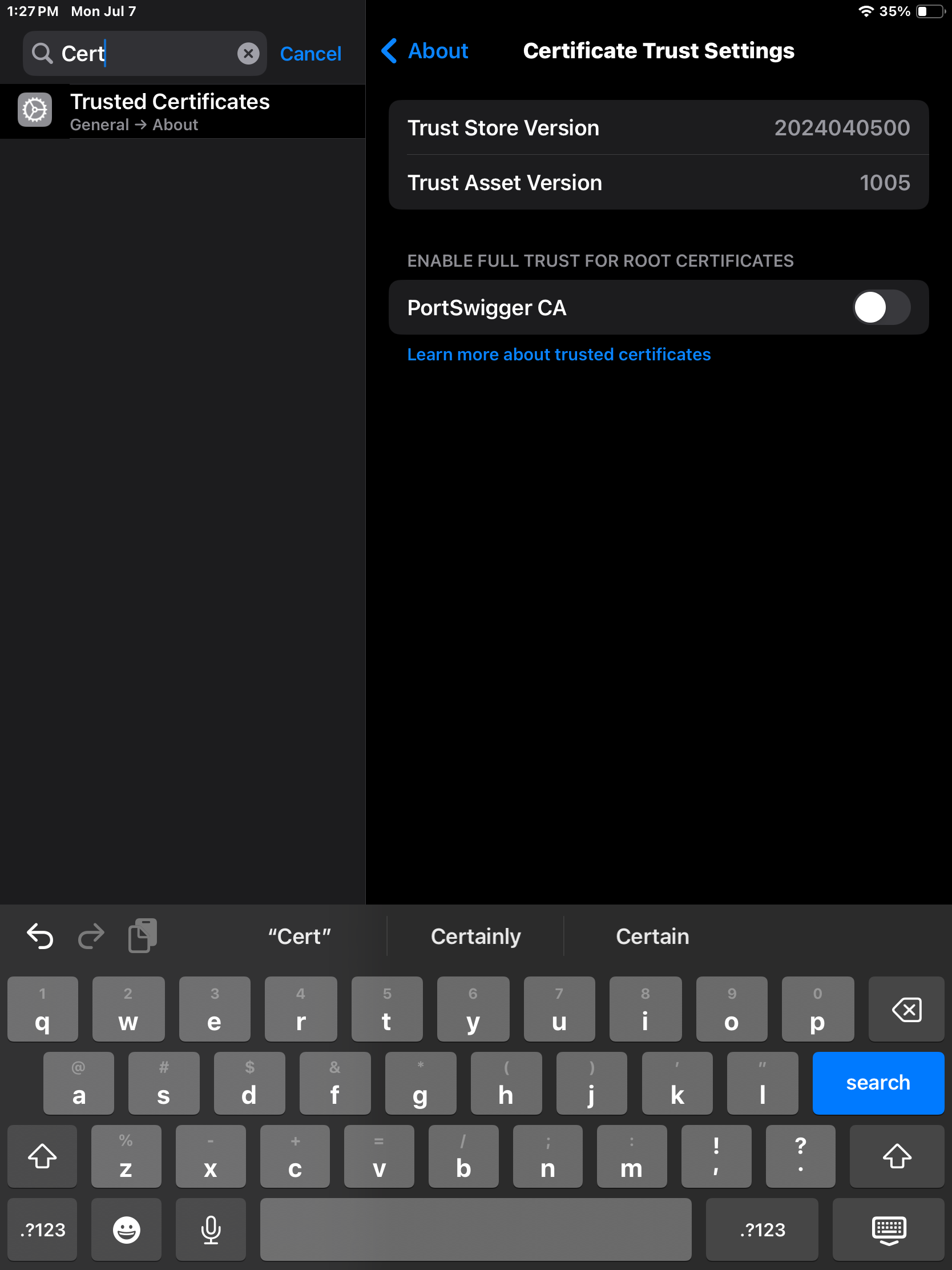Image resolution: width=952 pixels, height=1270 pixels.
Task: Open Trusted Certificates search result
Action: (183, 111)
